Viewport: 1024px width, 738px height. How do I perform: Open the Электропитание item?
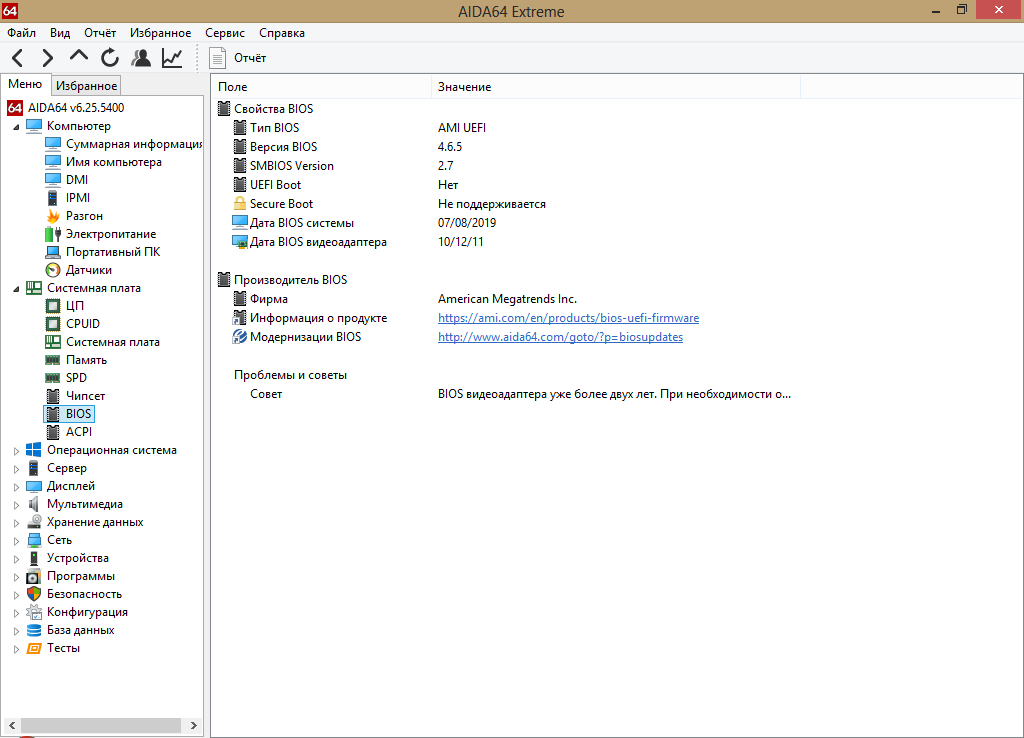[101, 234]
